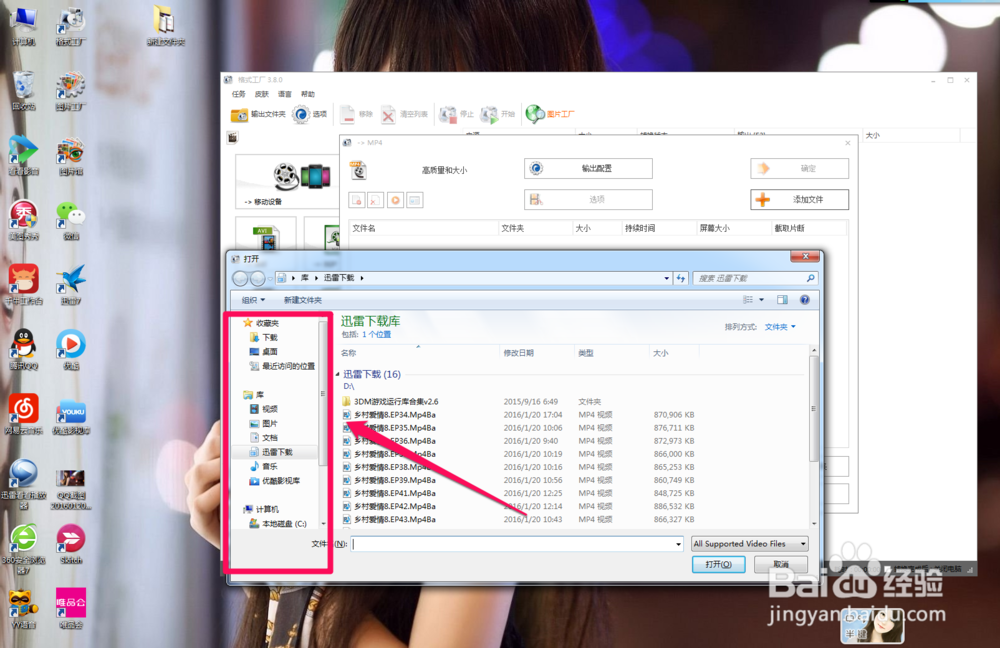Click the forward navigation arrow in Open dialog
This screenshot has height=648, width=1000.
pos(258,278)
